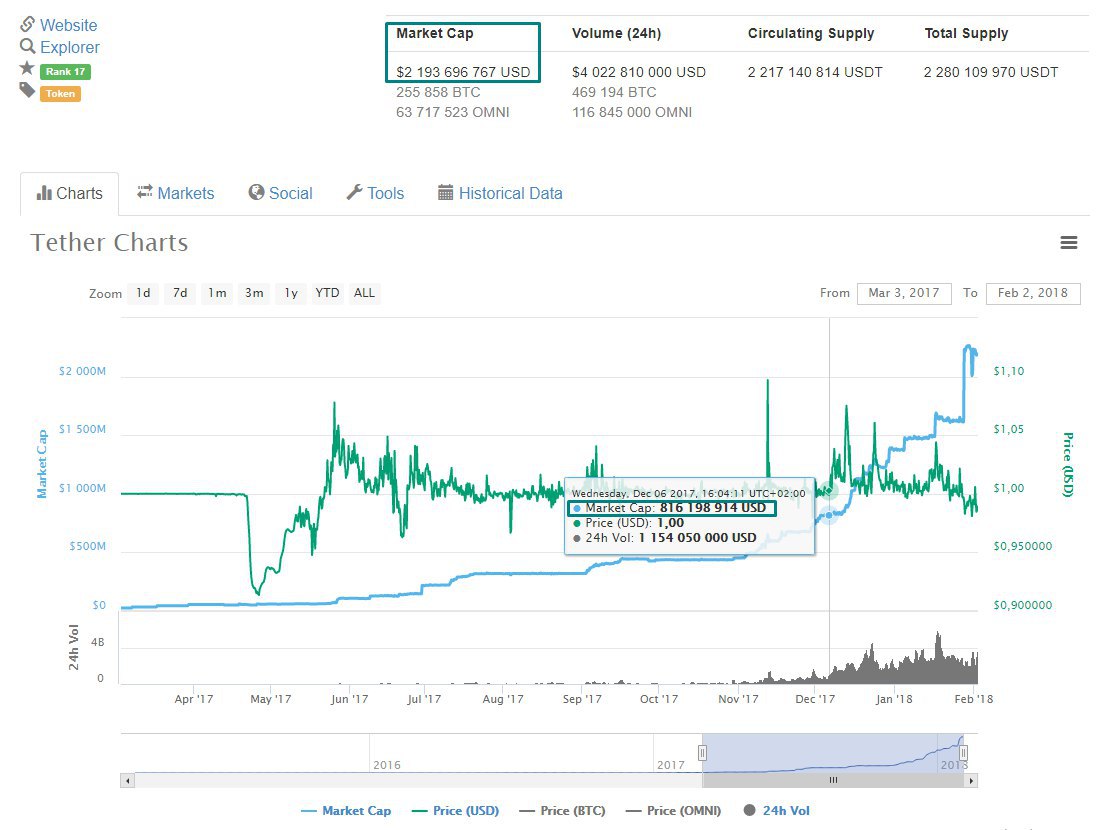Click the exchange arrows icon on the Markets tab

point(145,192)
